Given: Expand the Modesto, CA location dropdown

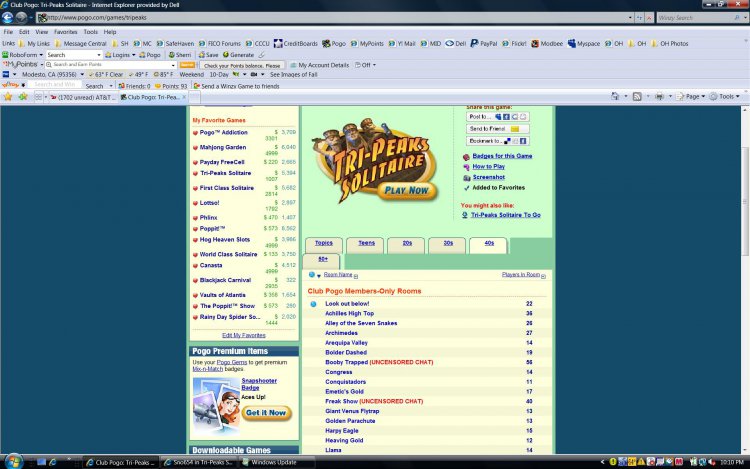Looking at the screenshot, I should tap(82, 75).
